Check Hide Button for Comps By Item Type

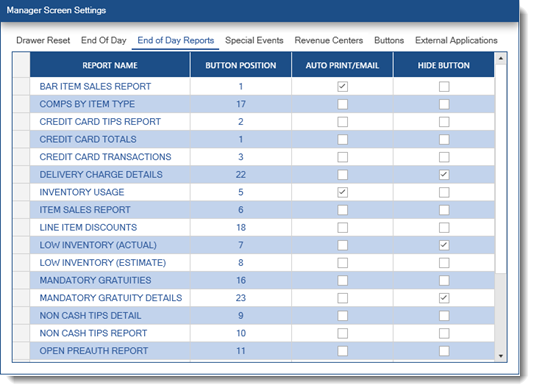[x=444, y=104]
